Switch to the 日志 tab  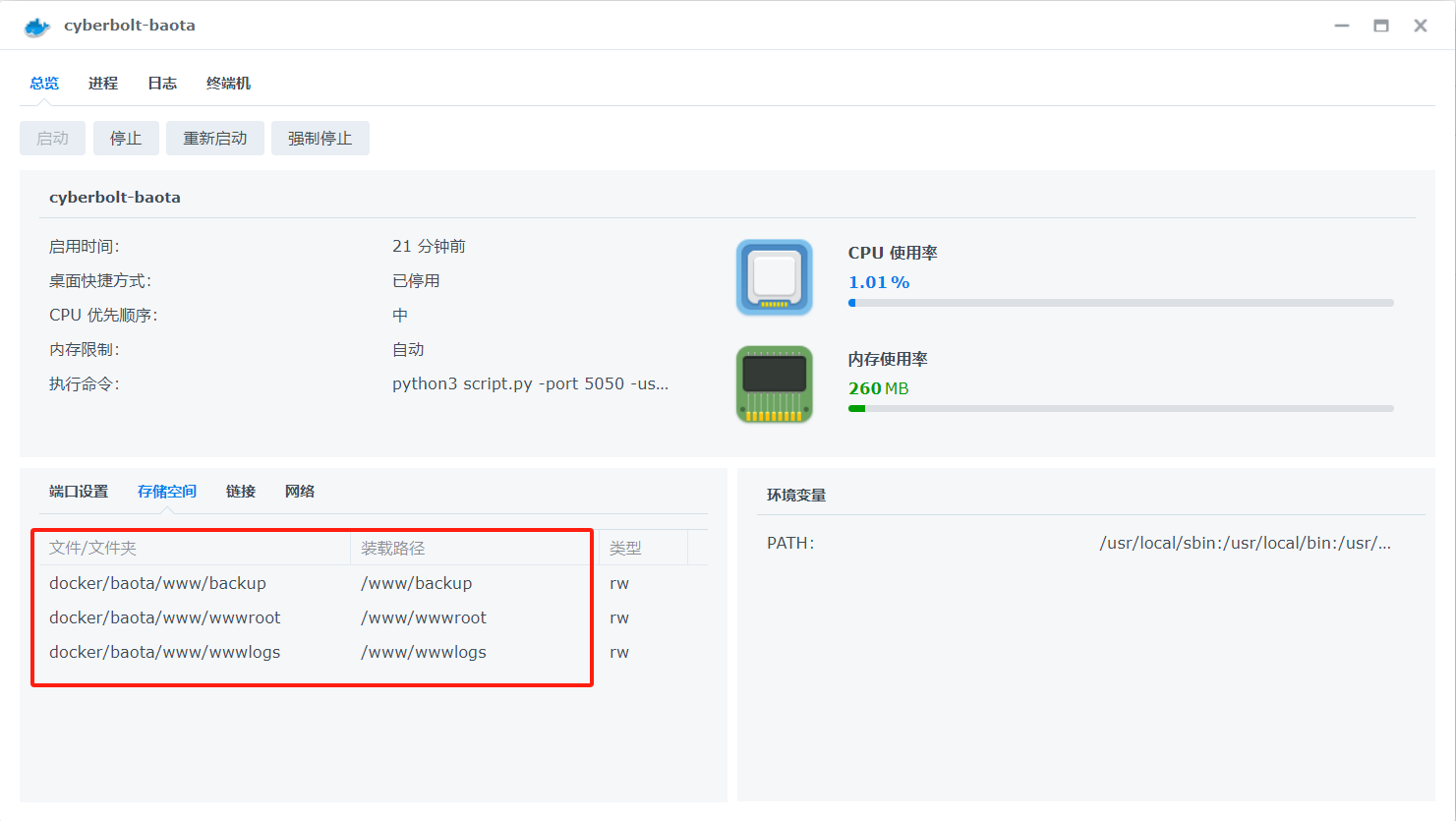point(161,83)
